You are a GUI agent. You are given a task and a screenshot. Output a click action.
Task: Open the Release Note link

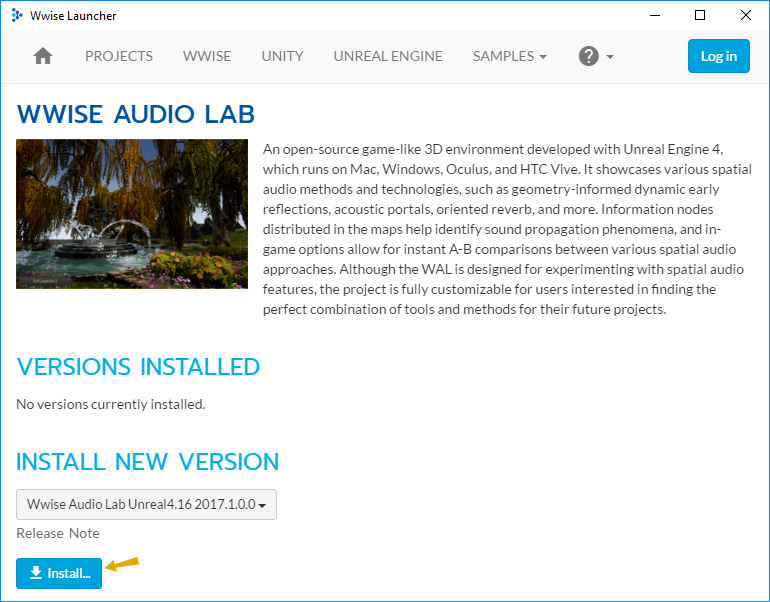pos(57,533)
